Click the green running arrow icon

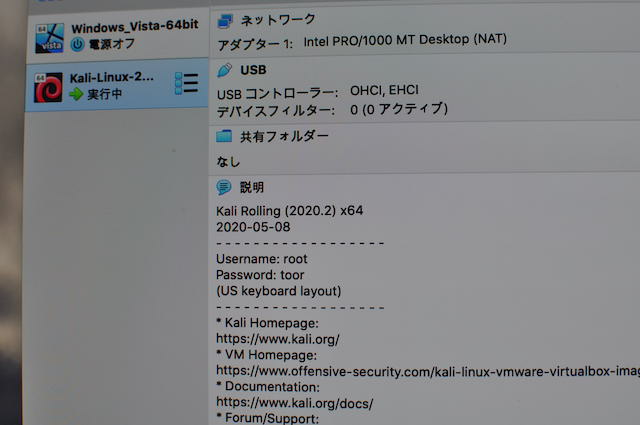click(76, 94)
